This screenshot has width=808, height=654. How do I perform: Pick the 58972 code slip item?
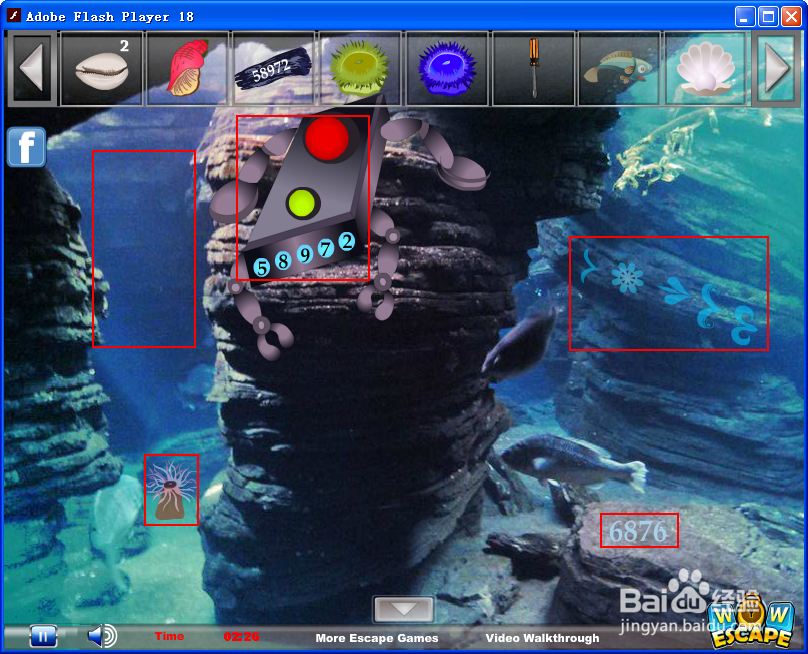[274, 69]
